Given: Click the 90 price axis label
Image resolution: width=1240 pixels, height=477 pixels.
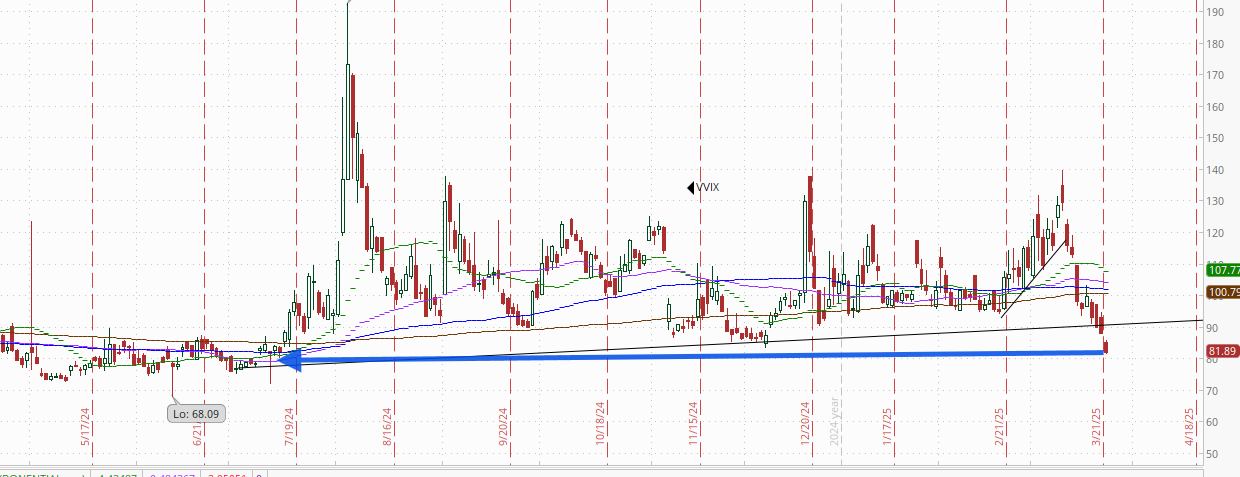Looking at the screenshot, I should (x=1214, y=328).
